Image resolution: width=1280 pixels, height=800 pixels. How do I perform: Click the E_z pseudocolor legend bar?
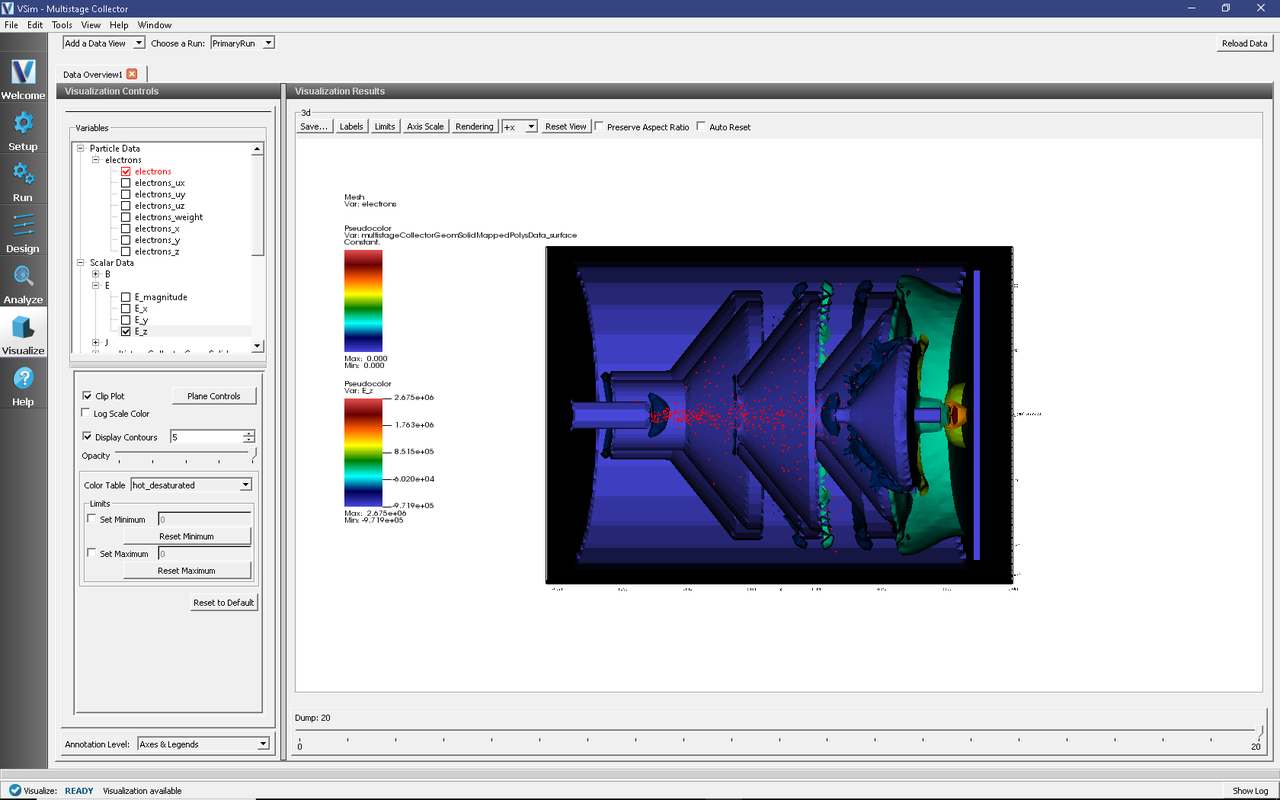point(363,452)
